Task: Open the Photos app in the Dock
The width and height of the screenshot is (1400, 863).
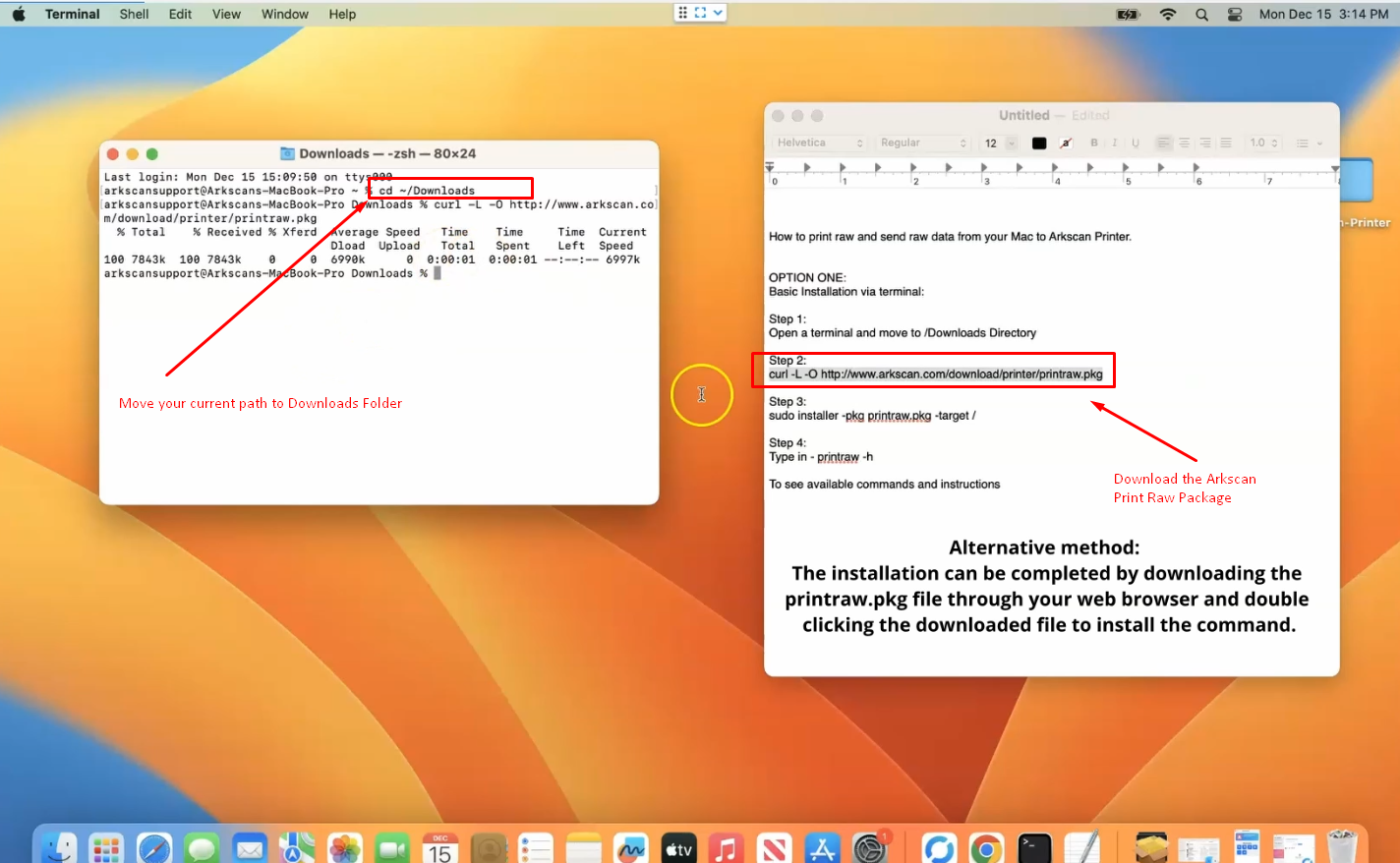Action: click(x=345, y=848)
